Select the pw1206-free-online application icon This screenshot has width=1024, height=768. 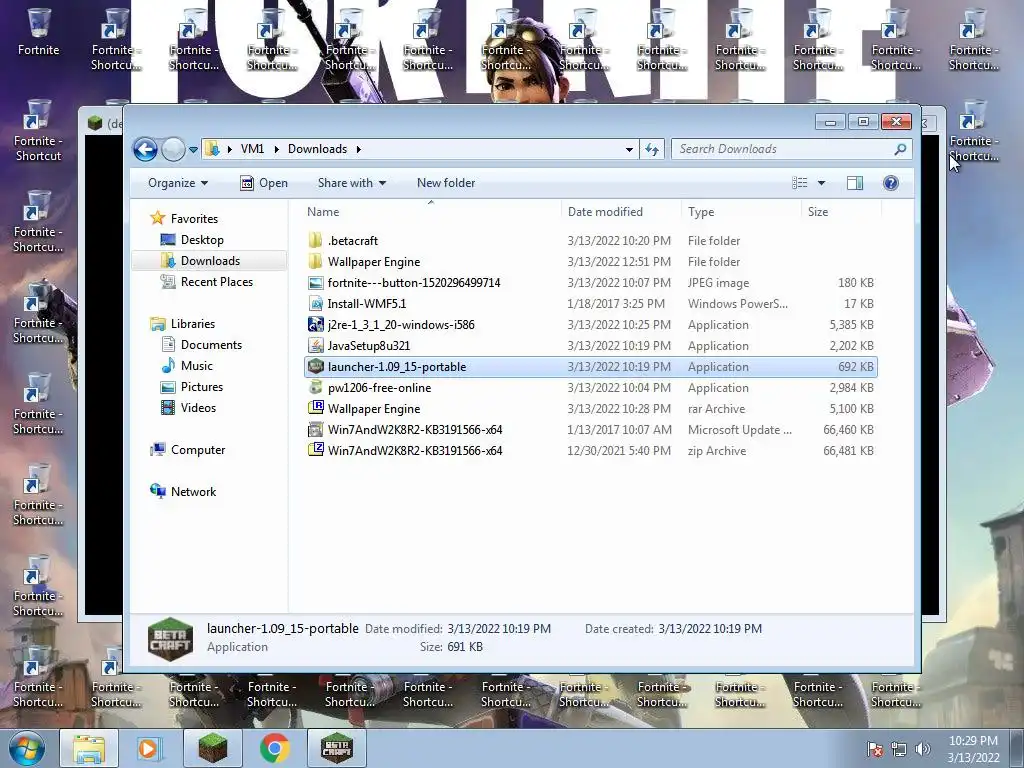(x=315, y=387)
